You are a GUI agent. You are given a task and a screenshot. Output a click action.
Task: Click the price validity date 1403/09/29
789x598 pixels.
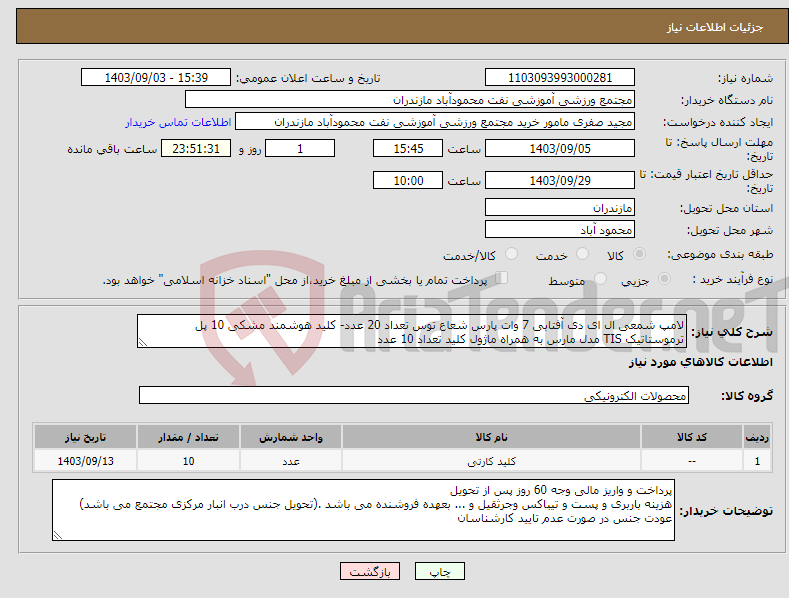(x=560, y=180)
